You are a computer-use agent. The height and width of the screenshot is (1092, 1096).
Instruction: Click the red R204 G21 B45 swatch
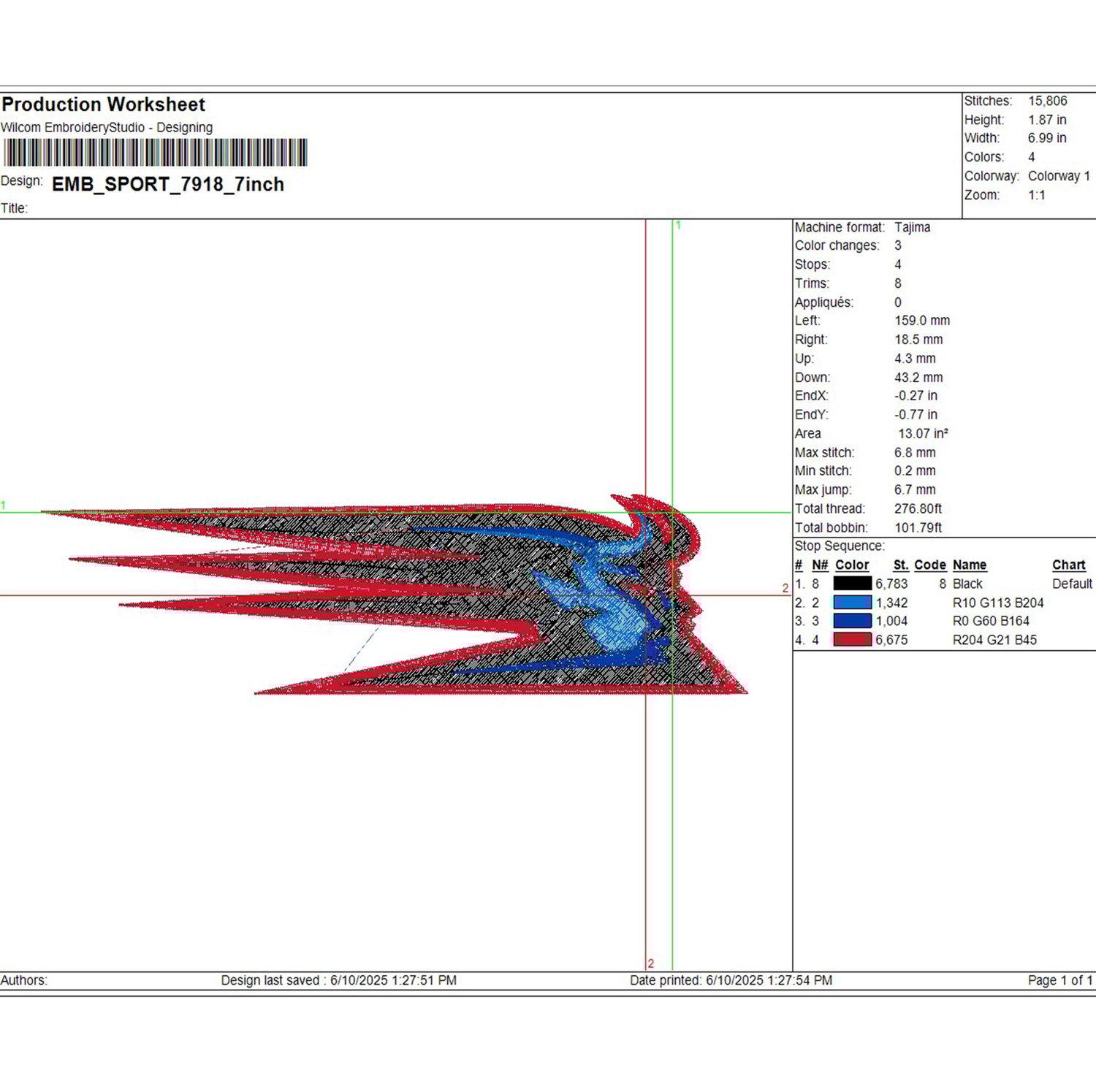pos(852,640)
